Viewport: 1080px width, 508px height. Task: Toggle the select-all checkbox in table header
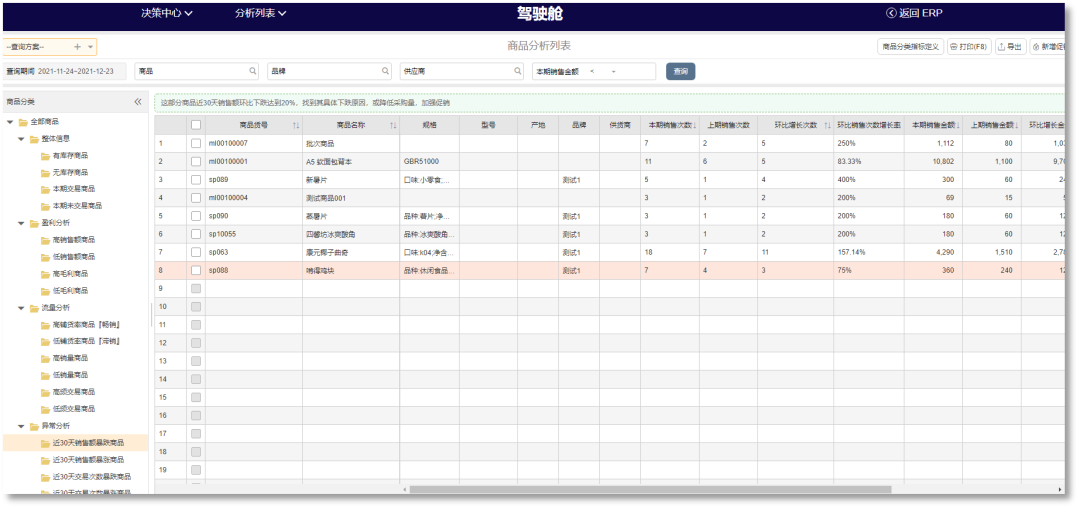[196, 125]
